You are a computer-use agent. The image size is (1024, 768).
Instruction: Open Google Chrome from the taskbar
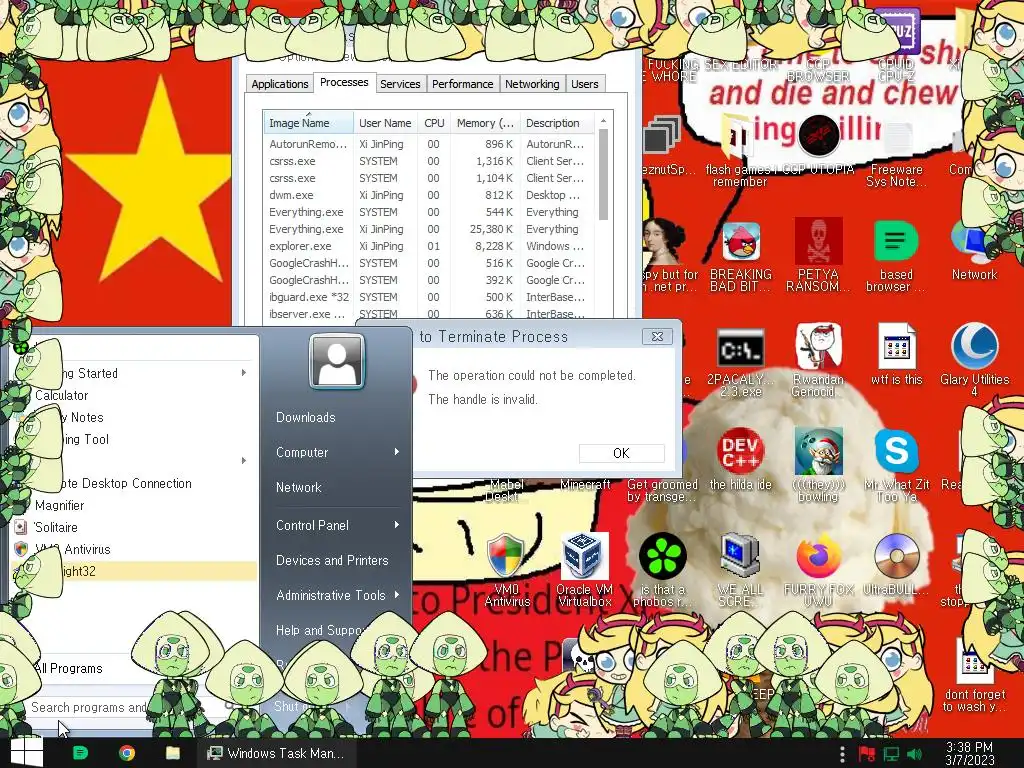pos(127,753)
